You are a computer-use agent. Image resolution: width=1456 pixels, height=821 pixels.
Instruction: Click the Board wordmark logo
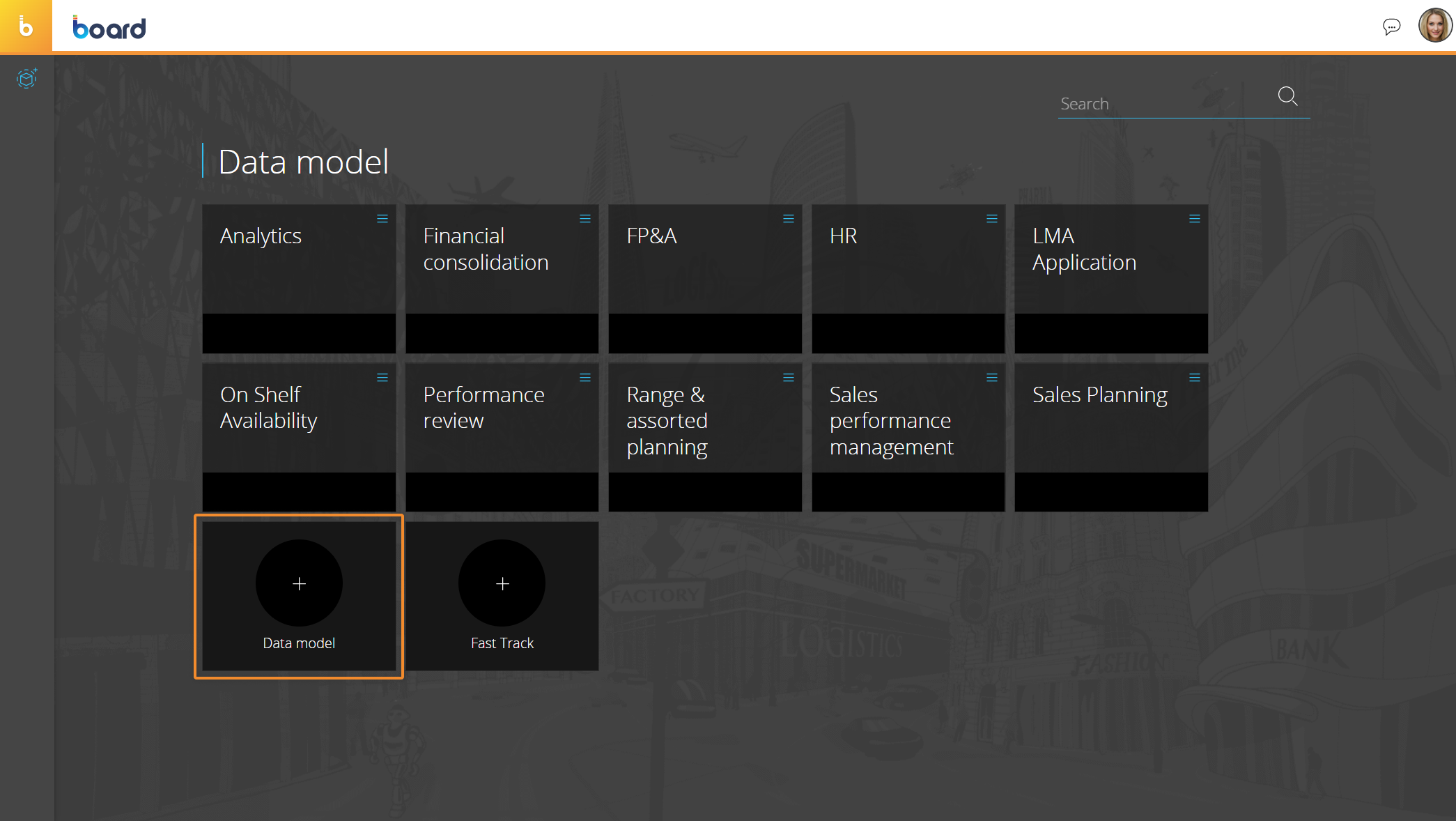click(x=109, y=28)
